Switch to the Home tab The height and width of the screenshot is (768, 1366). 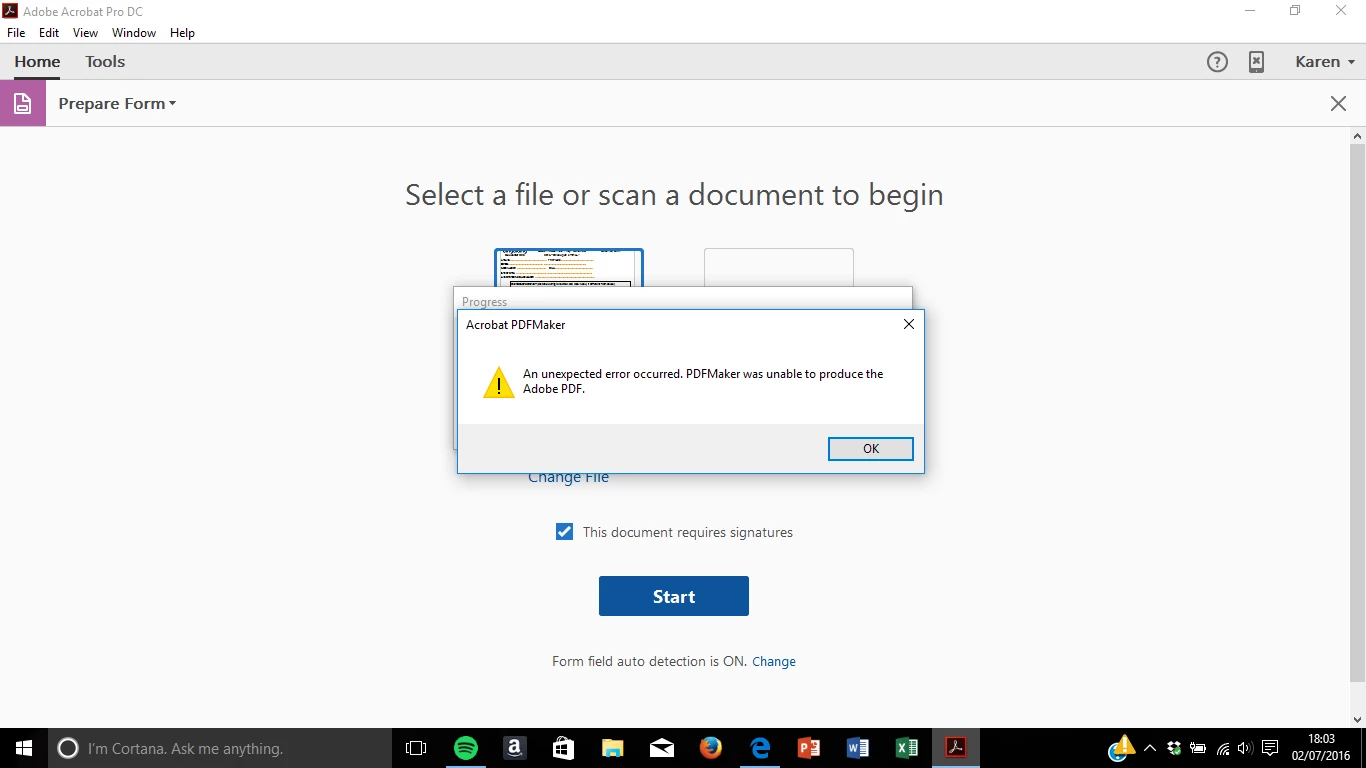coord(37,62)
